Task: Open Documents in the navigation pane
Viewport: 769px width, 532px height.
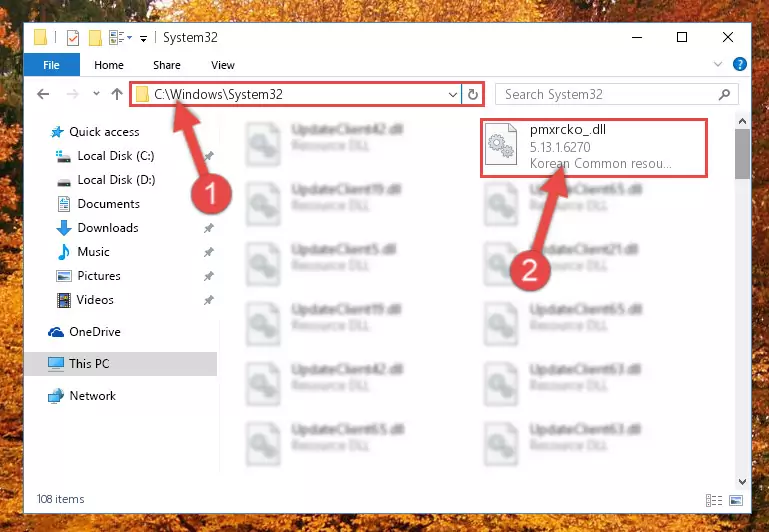Action: click(108, 204)
